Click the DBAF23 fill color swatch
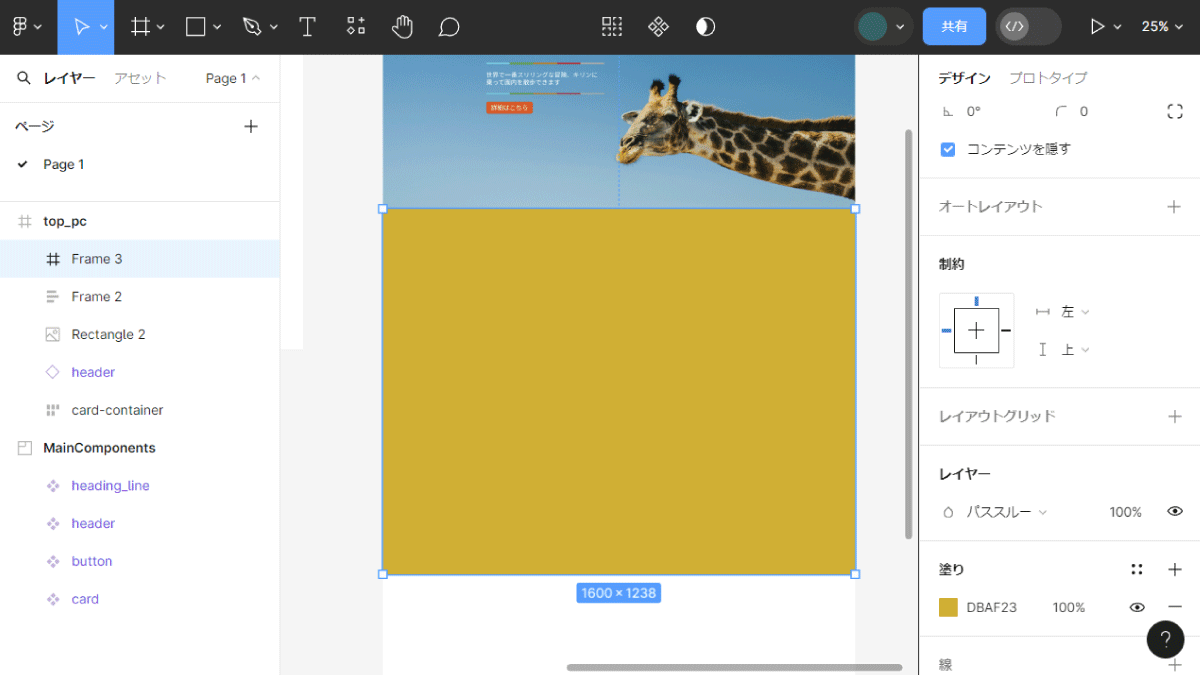 (948, 607)
